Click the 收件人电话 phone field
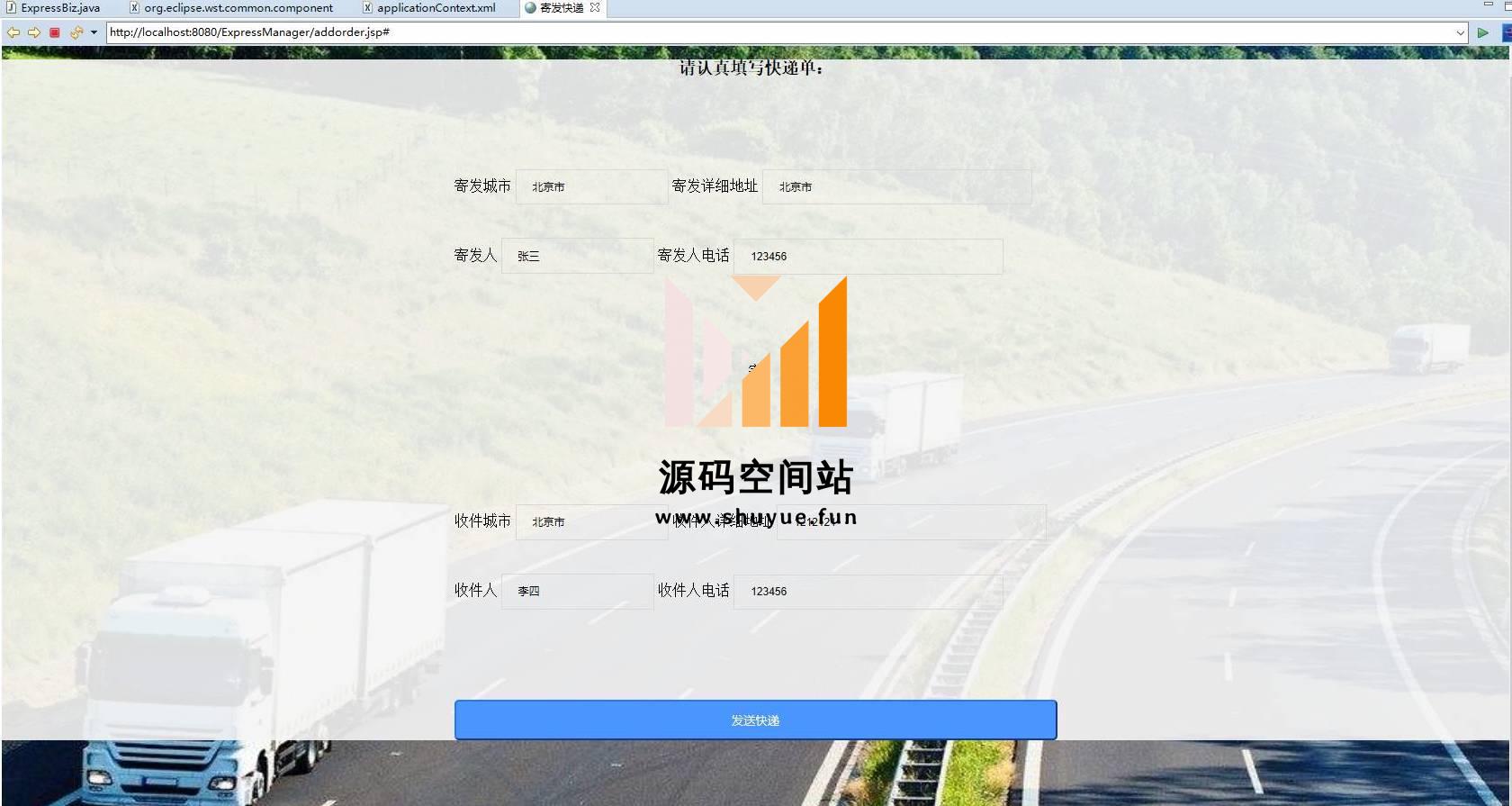 [868, 592]
